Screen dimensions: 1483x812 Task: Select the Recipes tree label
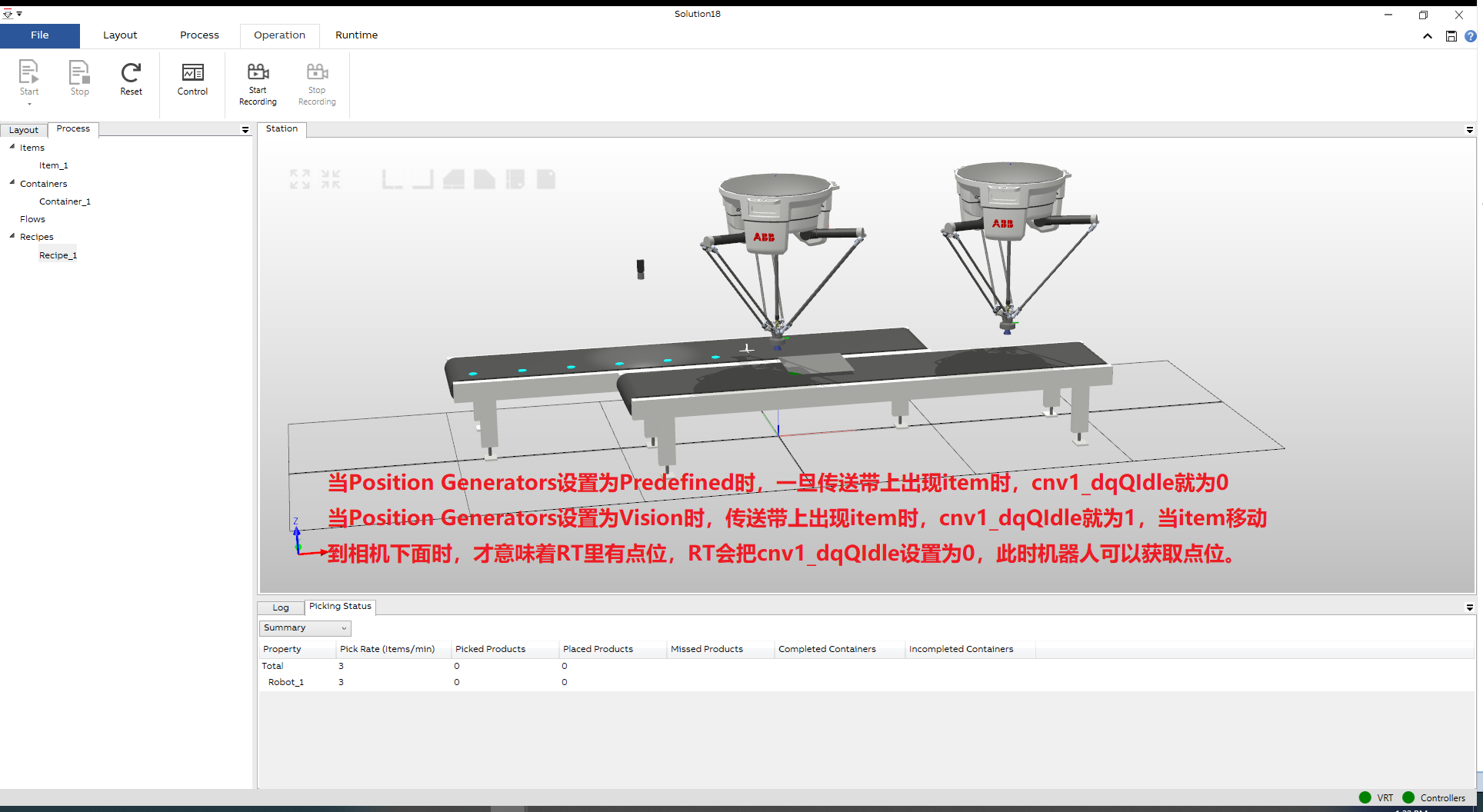pyautogui.click(x=36, y=237)
